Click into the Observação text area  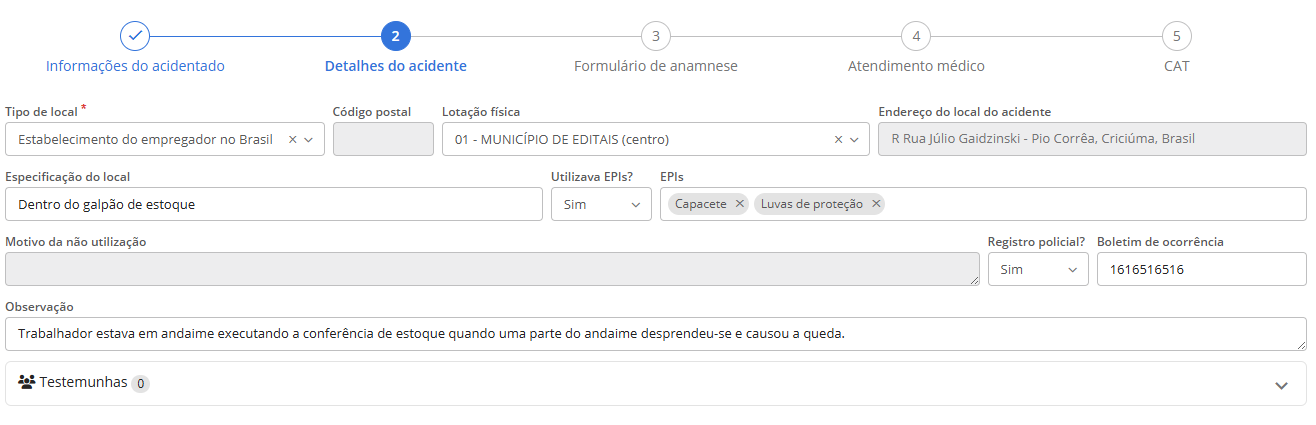pyautogui.click(x=655, y=334)
